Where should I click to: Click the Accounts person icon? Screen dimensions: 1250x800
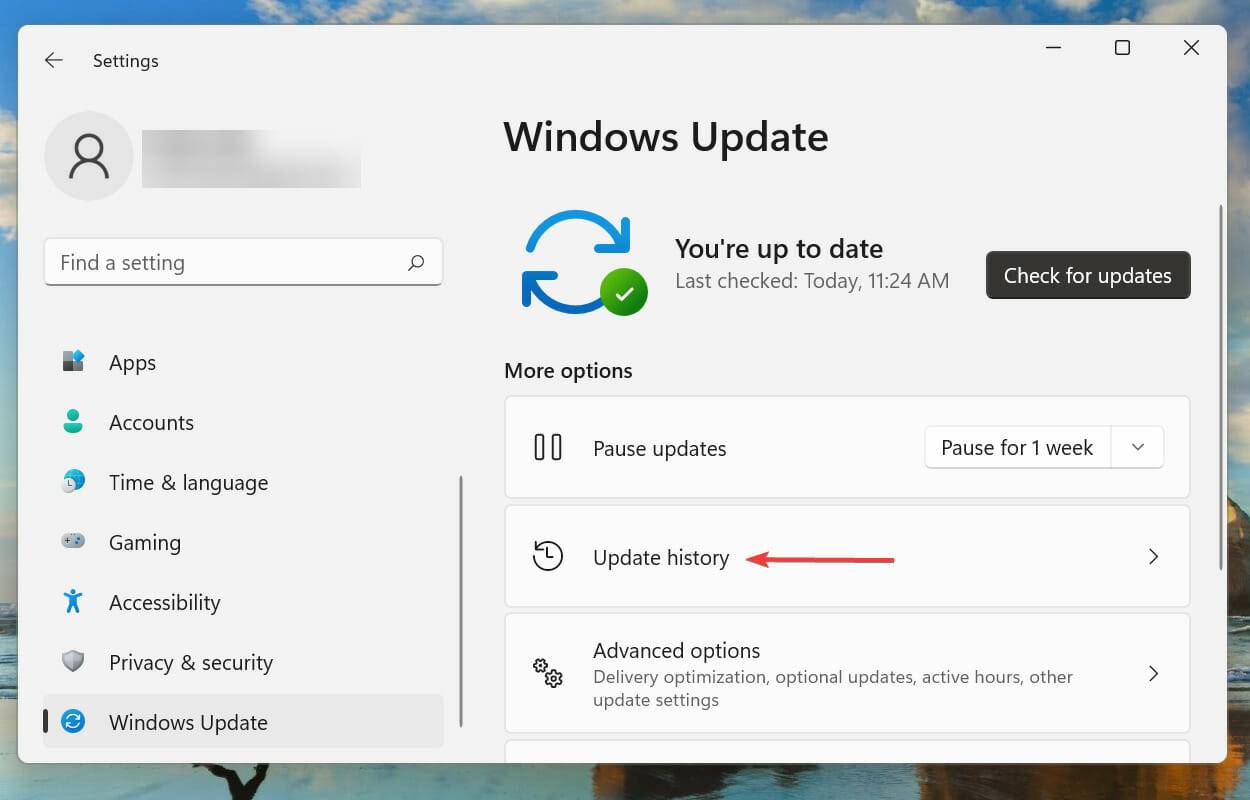point(73,422)
